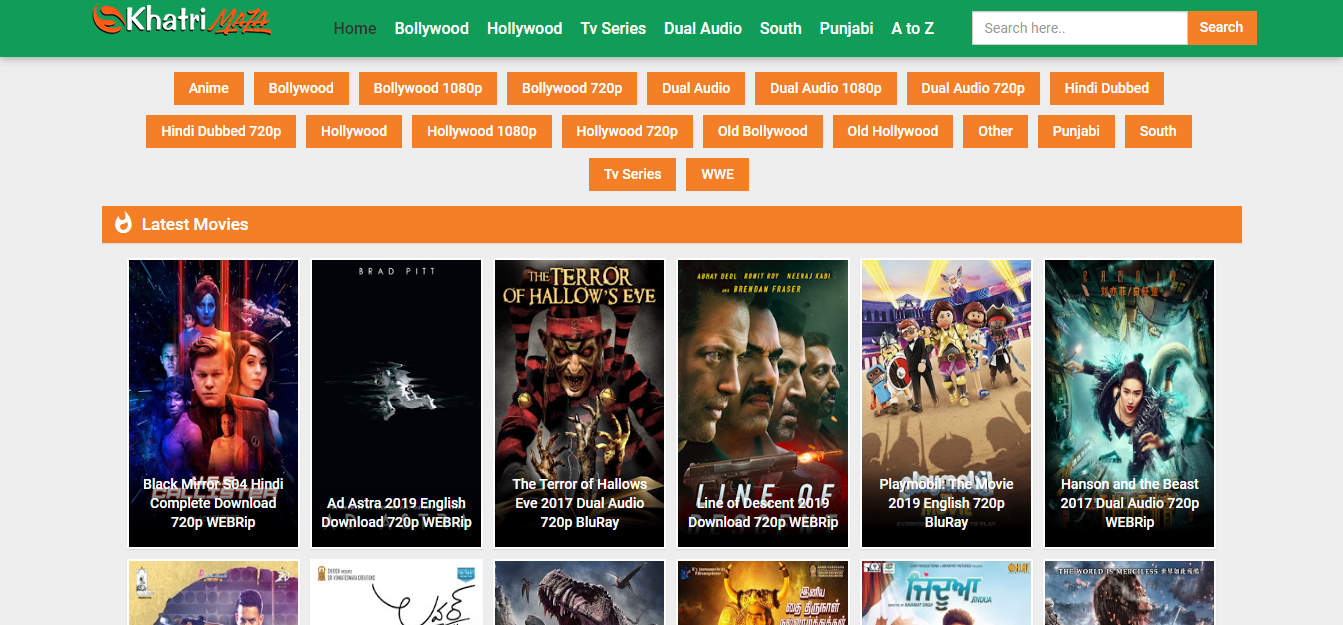Image resolution: width=1343 pixels, height=625 pixels.
Task: Select Tv Series in the top navigation
Action: [613, 28]
